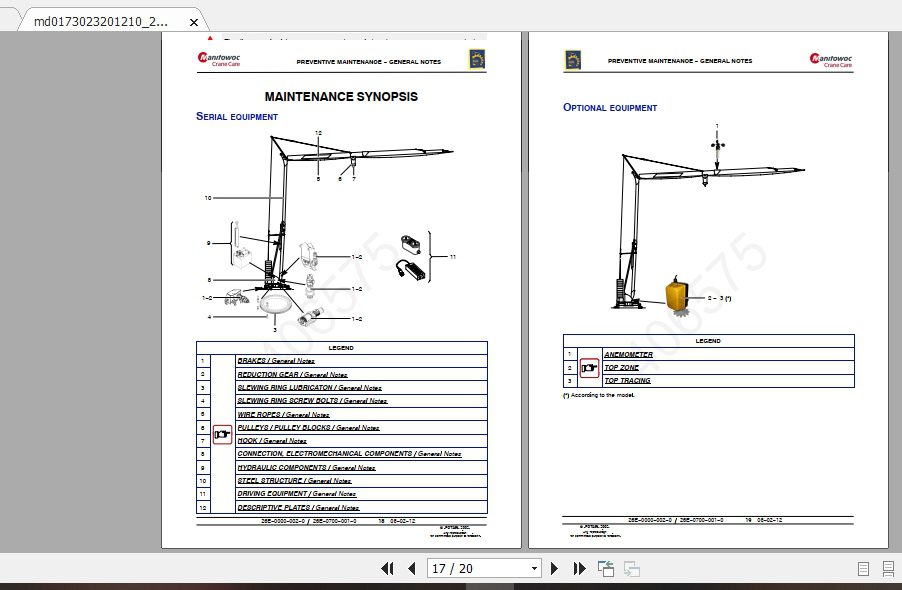Select the continuous view icon at far right
Viewport: 902px width, 590px height.
888,568
